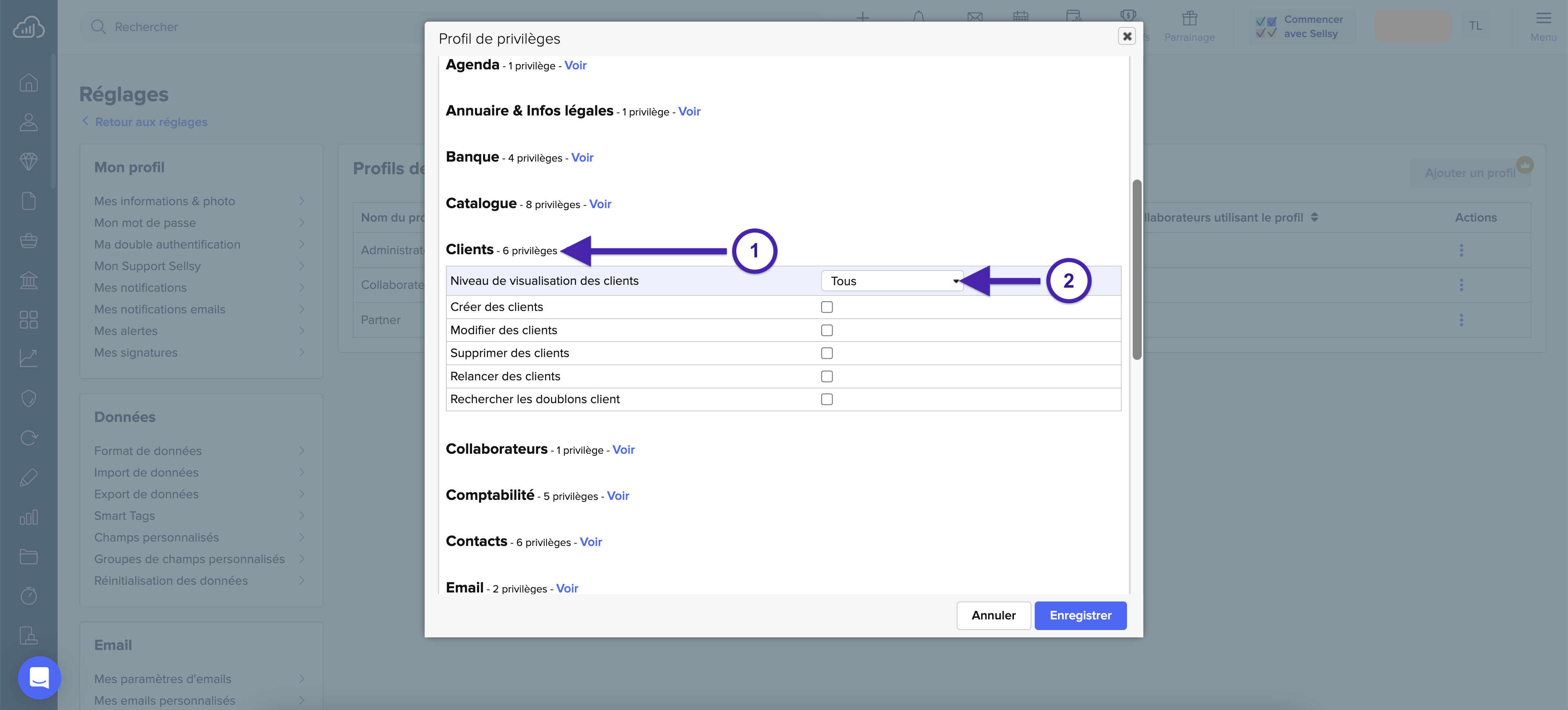Screen dimensions: 1568x710
Task: Open the bank building icon in sidebar
Action: point(29,280)
